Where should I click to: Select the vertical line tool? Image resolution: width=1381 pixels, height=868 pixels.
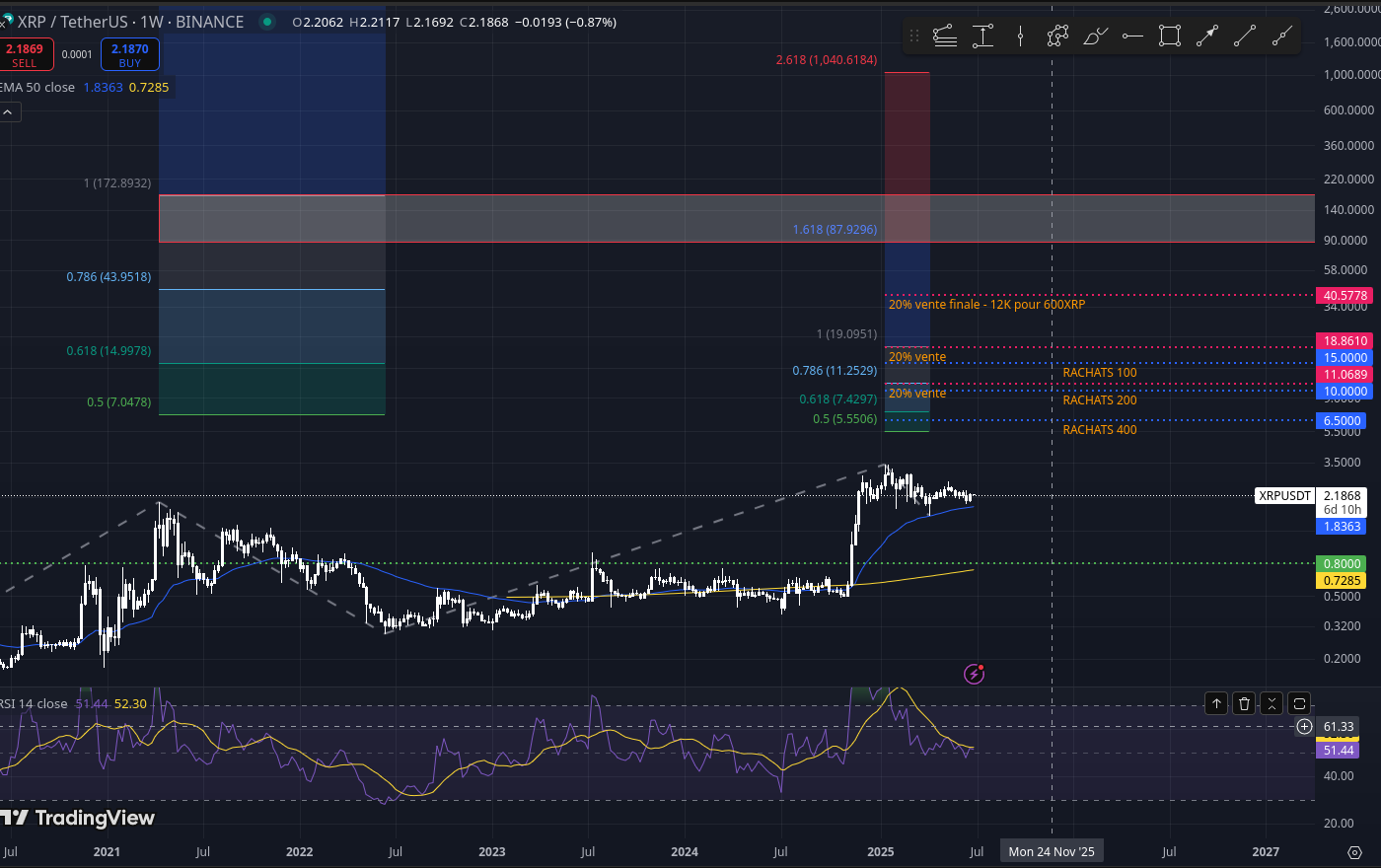(1020, 36)
